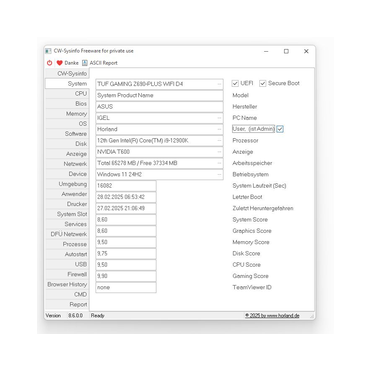Screen dimensions: 372x372
Task: Click the System Laufzeit (Sec) label
Action: 259,186
